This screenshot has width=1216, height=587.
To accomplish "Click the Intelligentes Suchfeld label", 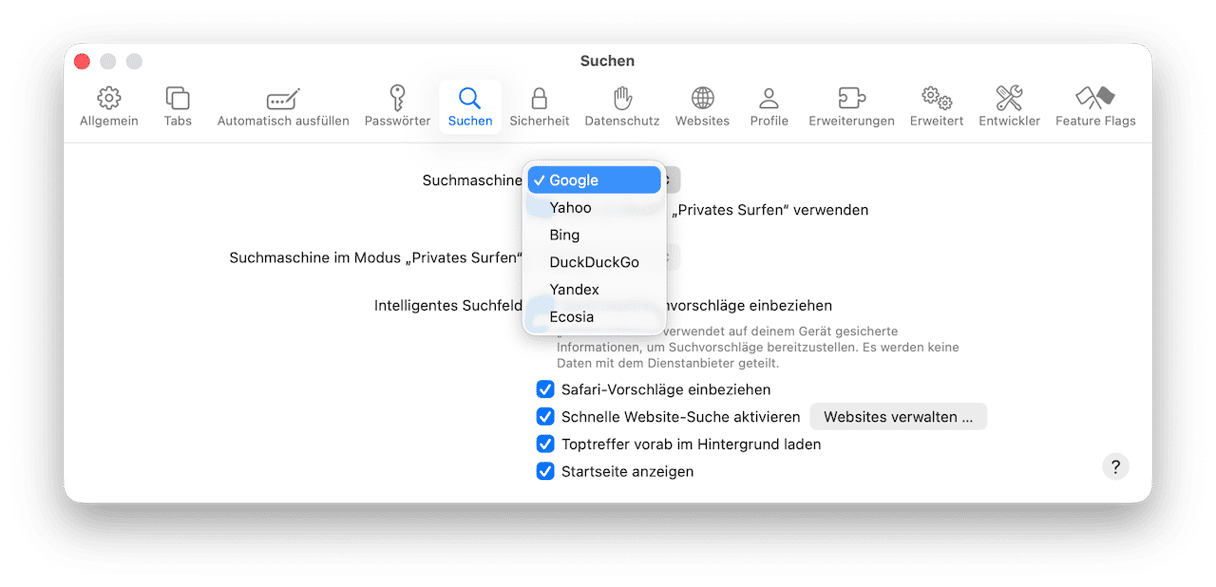I will click(448, 305).
